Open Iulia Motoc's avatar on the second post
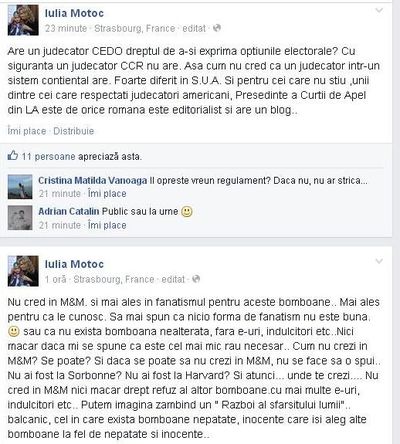The image size is (400, 444). (23, 271)
